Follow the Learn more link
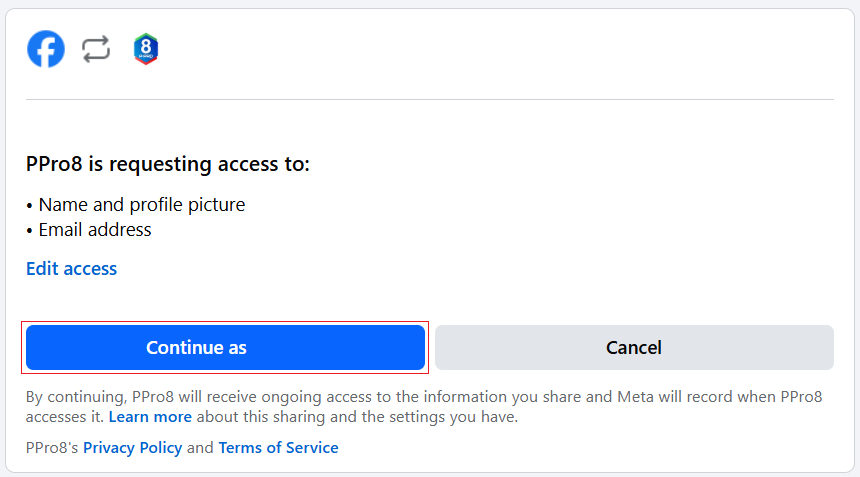 click(x=150, y=416)
